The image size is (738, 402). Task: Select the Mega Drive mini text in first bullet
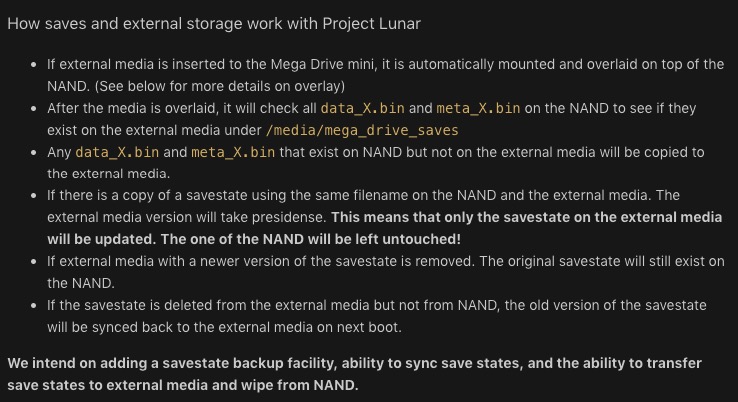323,64
